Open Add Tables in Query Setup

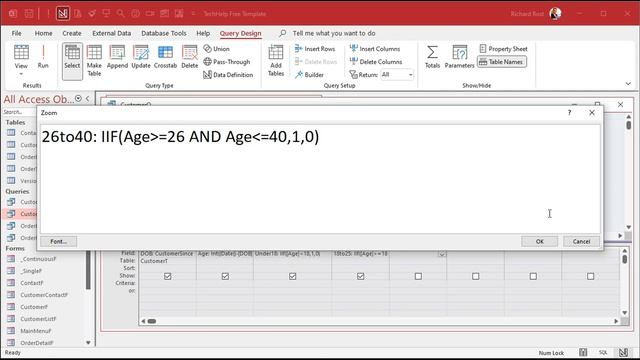point(276,60)
